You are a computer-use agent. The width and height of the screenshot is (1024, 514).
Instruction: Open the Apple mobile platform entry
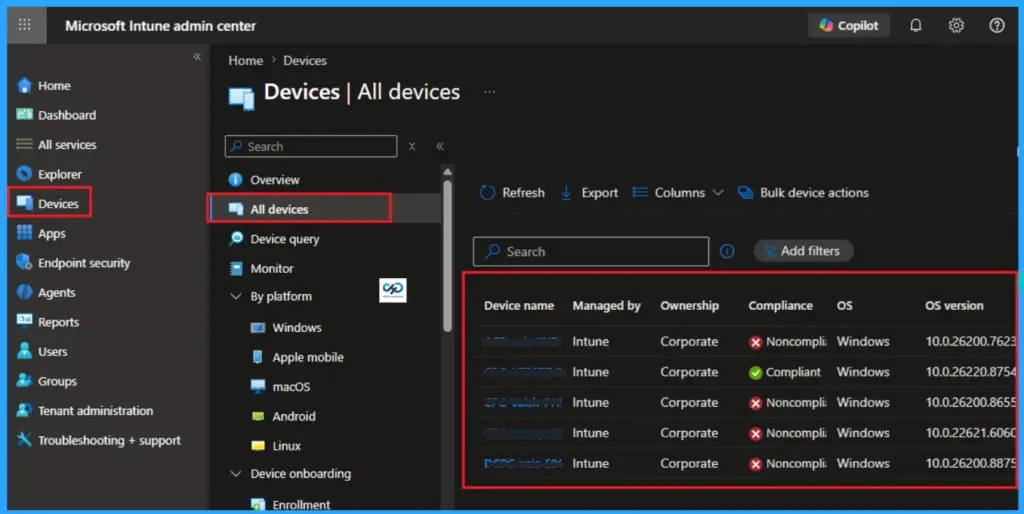coord(297,357)
